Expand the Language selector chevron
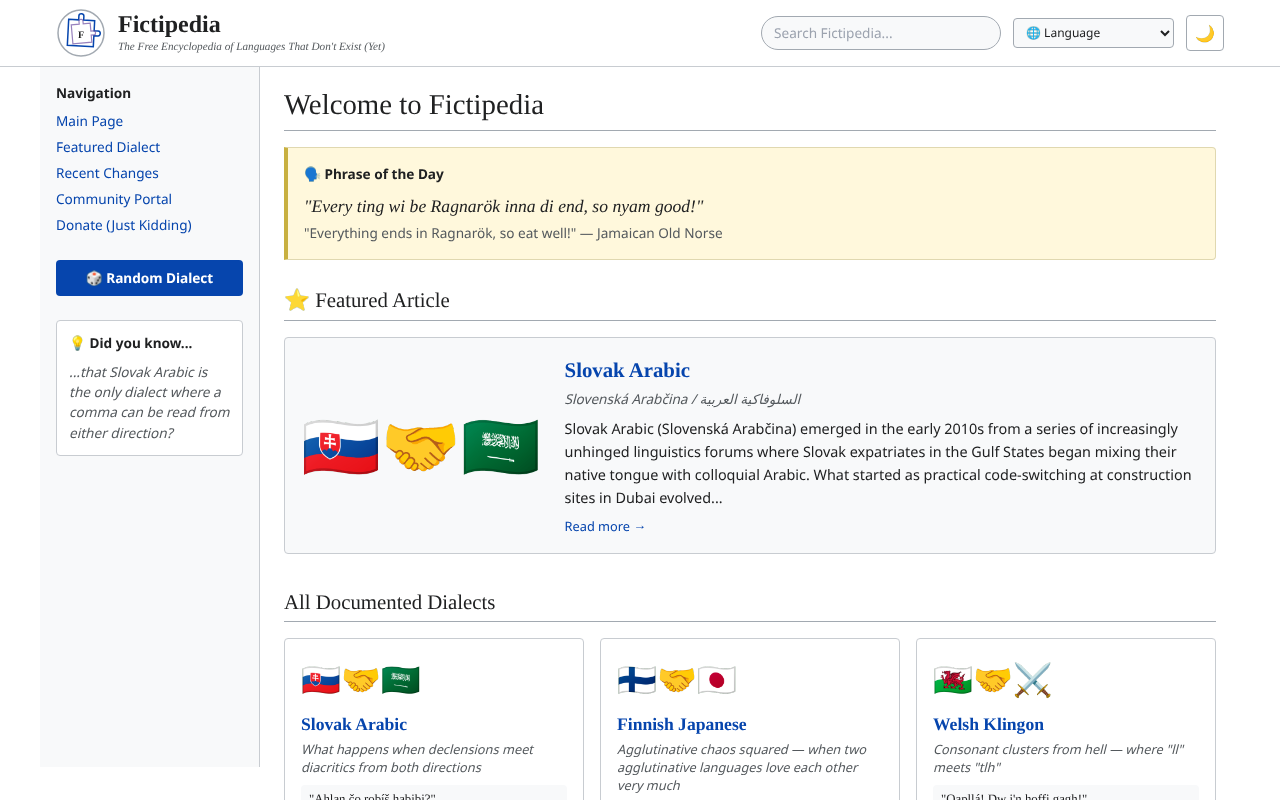 tap(1165, 32)
